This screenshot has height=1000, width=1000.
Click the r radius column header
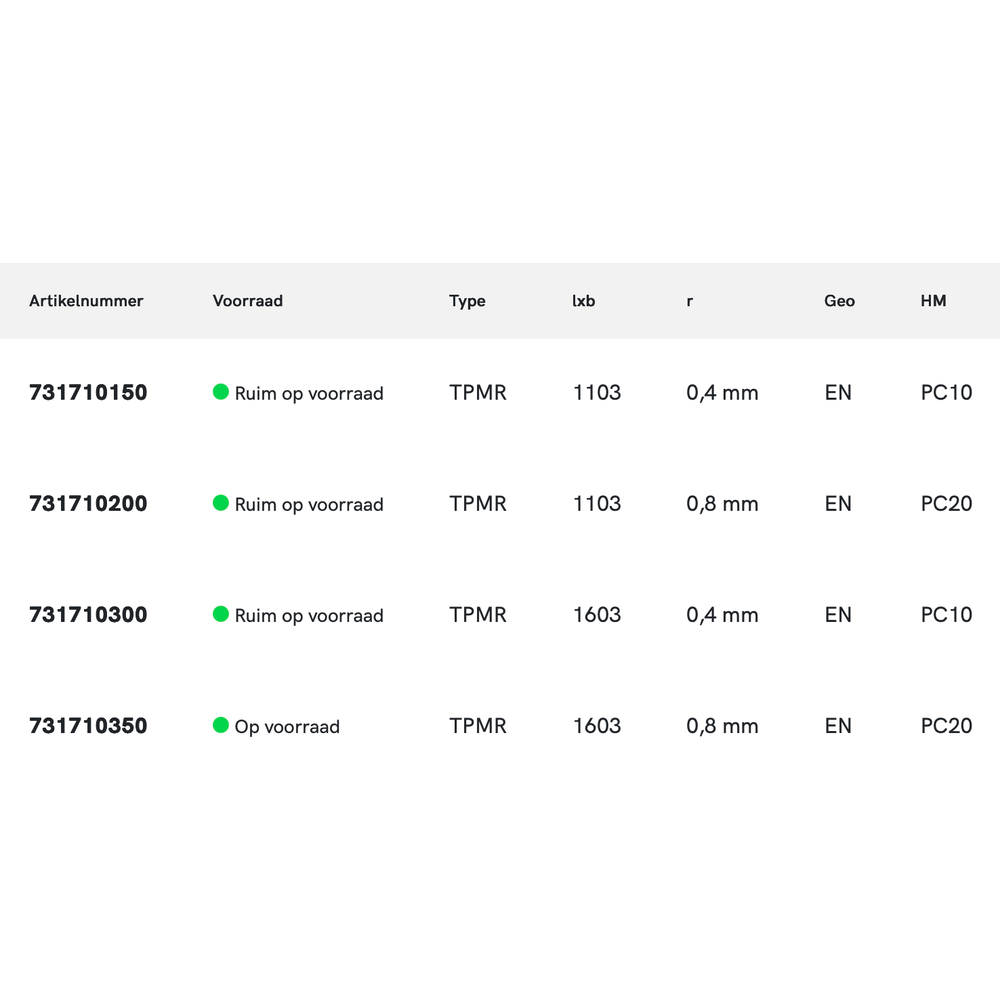coord(690,301)
